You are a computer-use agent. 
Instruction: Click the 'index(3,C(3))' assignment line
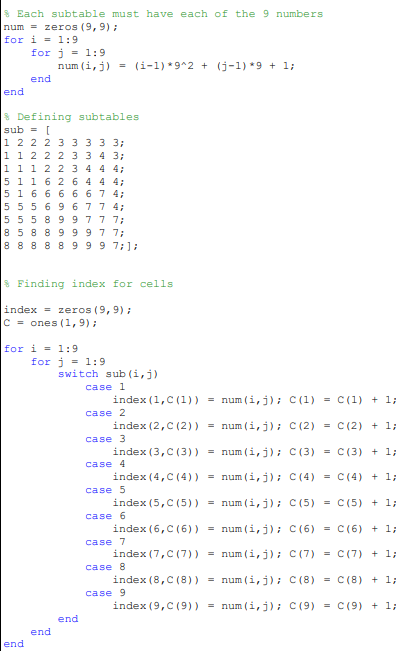255,451
